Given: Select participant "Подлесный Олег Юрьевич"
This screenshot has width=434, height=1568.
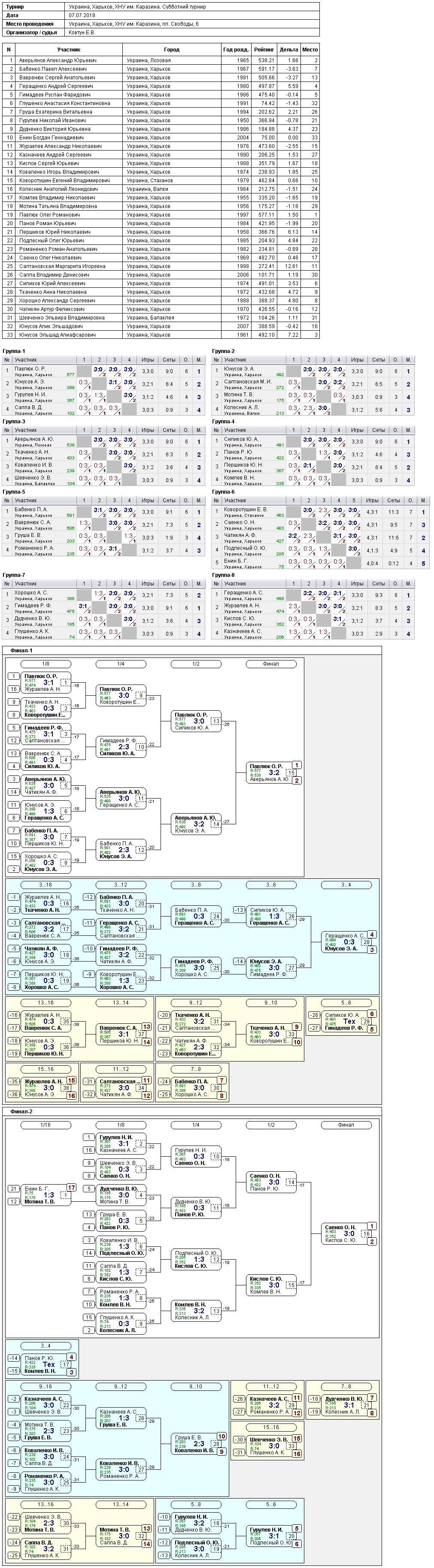Looking at the screenshot, I should (52, 240).
